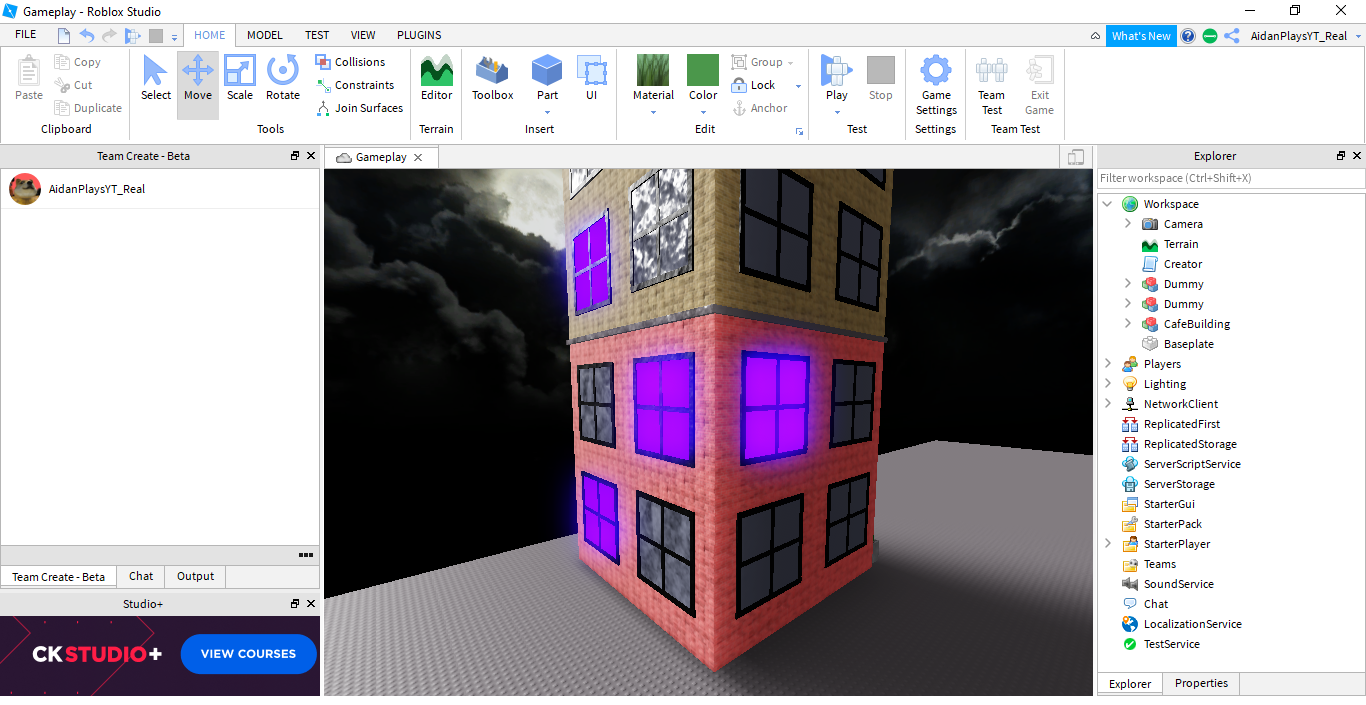The image size is (1366, 705).
Task: Toggle Lock on selected part
Action: [753, 85]
